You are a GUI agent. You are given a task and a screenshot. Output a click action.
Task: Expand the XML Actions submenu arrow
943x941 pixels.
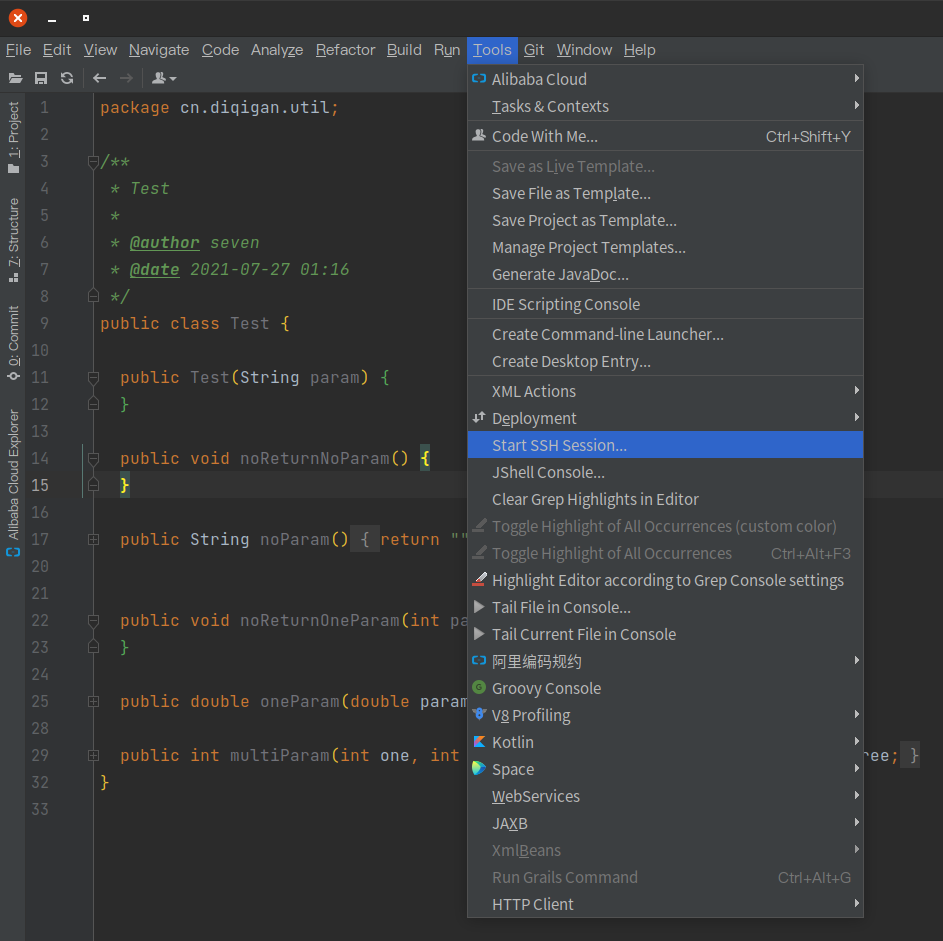coord(856,390)
